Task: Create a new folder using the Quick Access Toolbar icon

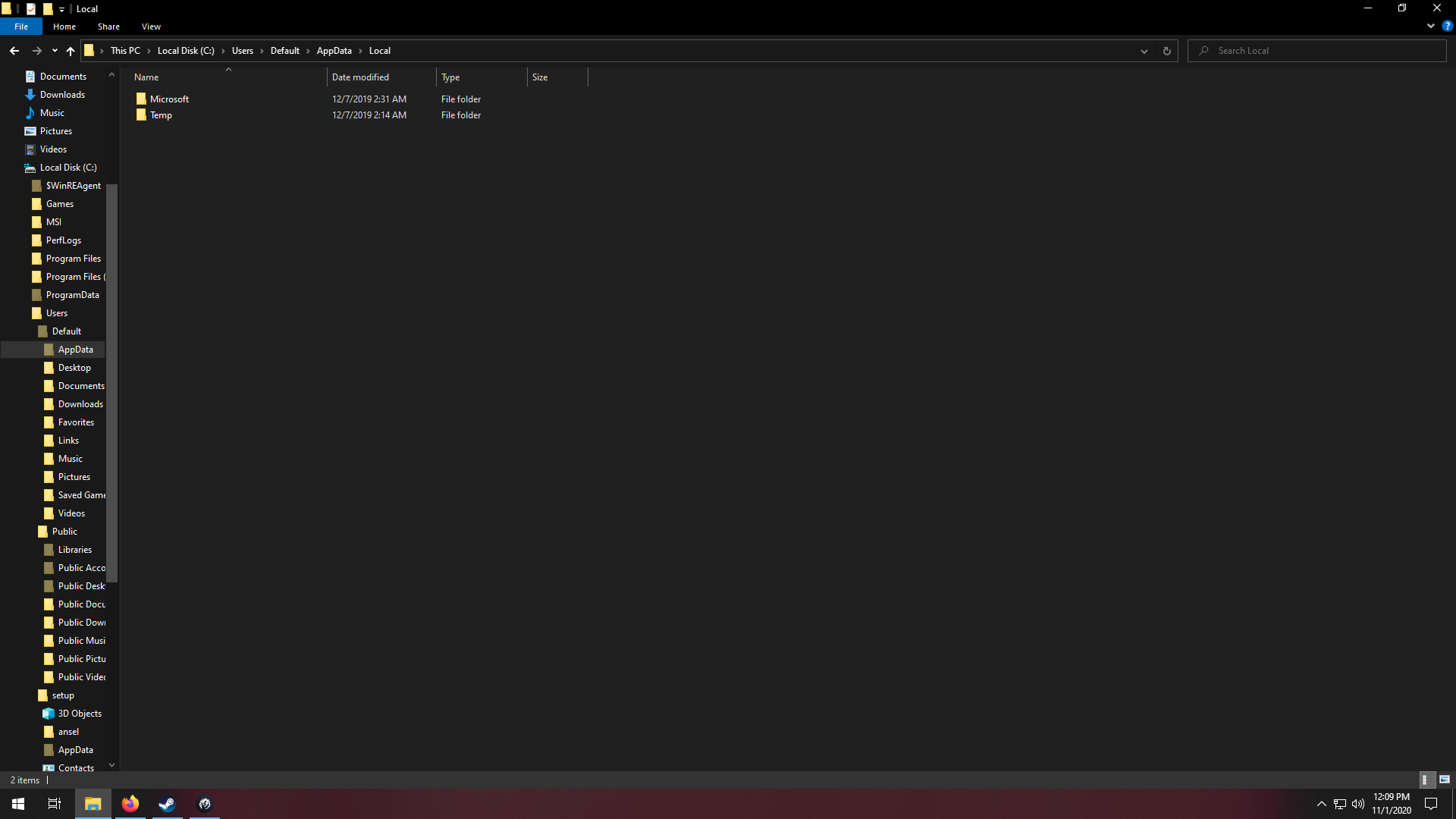Action: (48, 8)
